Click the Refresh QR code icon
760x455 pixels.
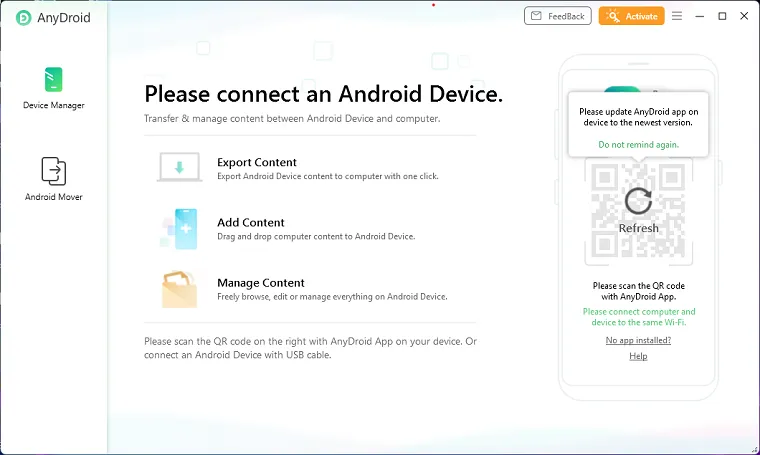638,201
